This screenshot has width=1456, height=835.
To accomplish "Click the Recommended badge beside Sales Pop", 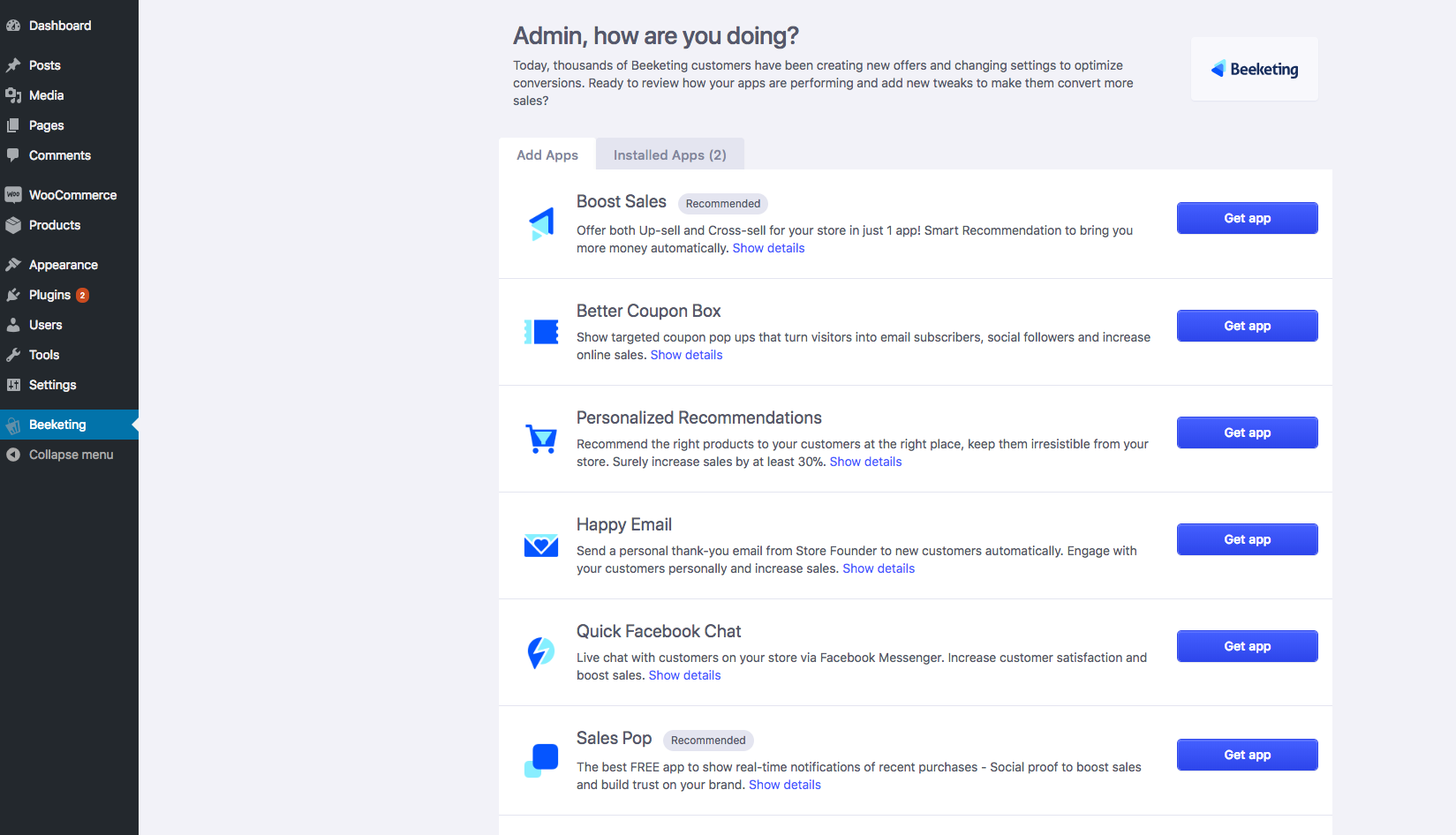I will pyautogui.click(x=708, y=741).
